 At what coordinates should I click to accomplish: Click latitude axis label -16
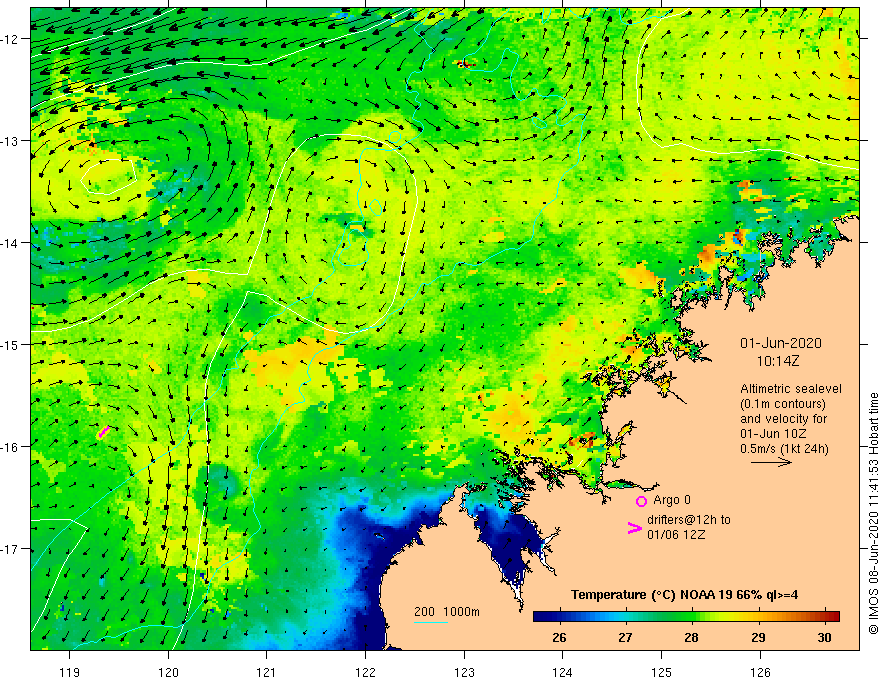pyautogui.click(x=10, y=447)
